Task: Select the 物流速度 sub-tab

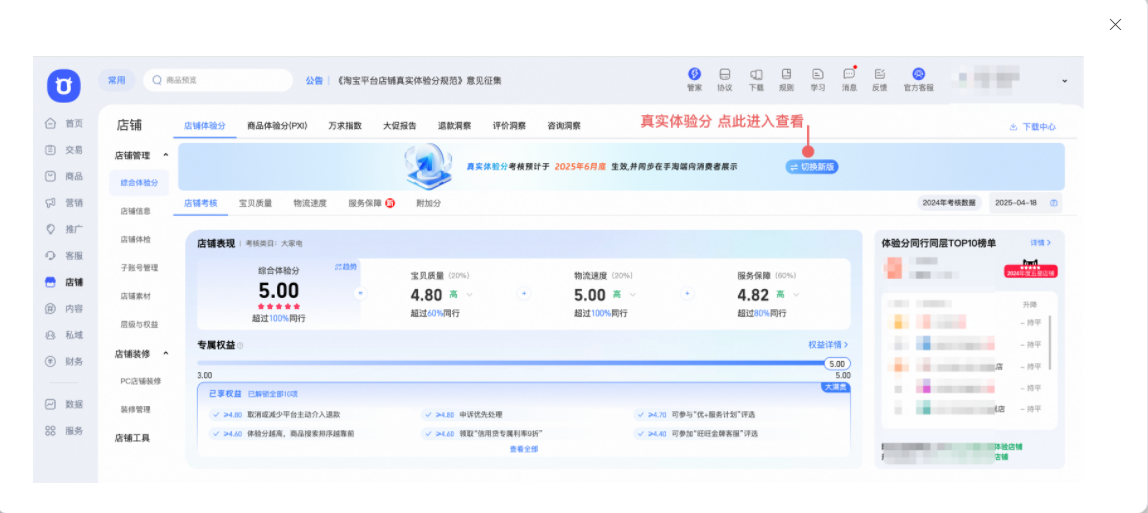Action: click(x=310, y=203)
